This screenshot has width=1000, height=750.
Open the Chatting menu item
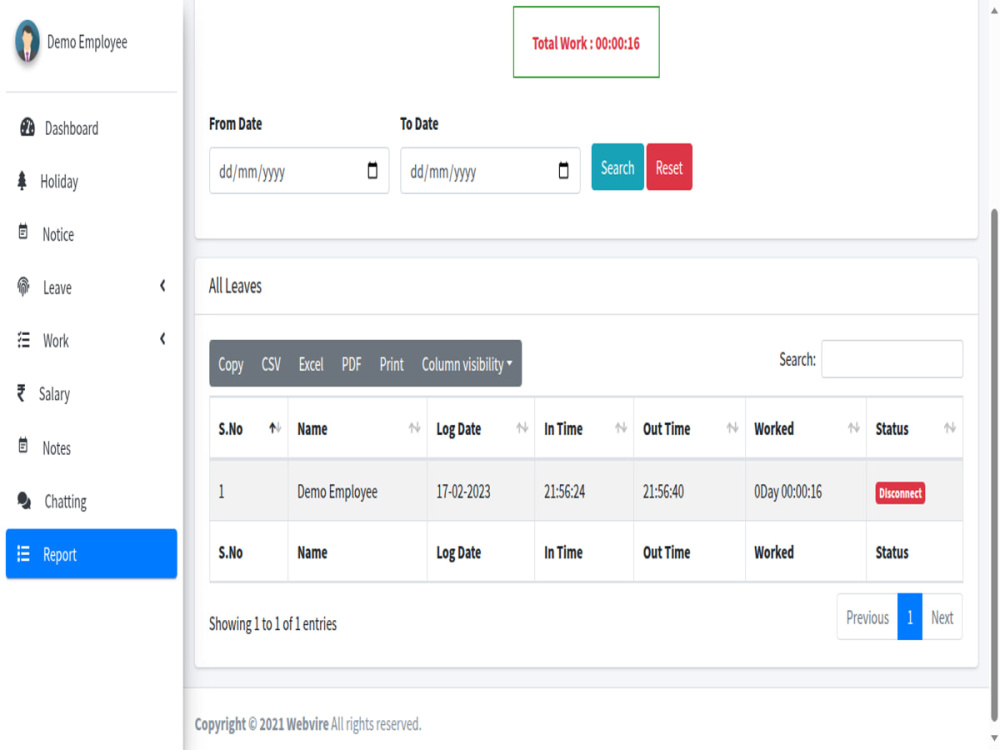tap(91, 501)
